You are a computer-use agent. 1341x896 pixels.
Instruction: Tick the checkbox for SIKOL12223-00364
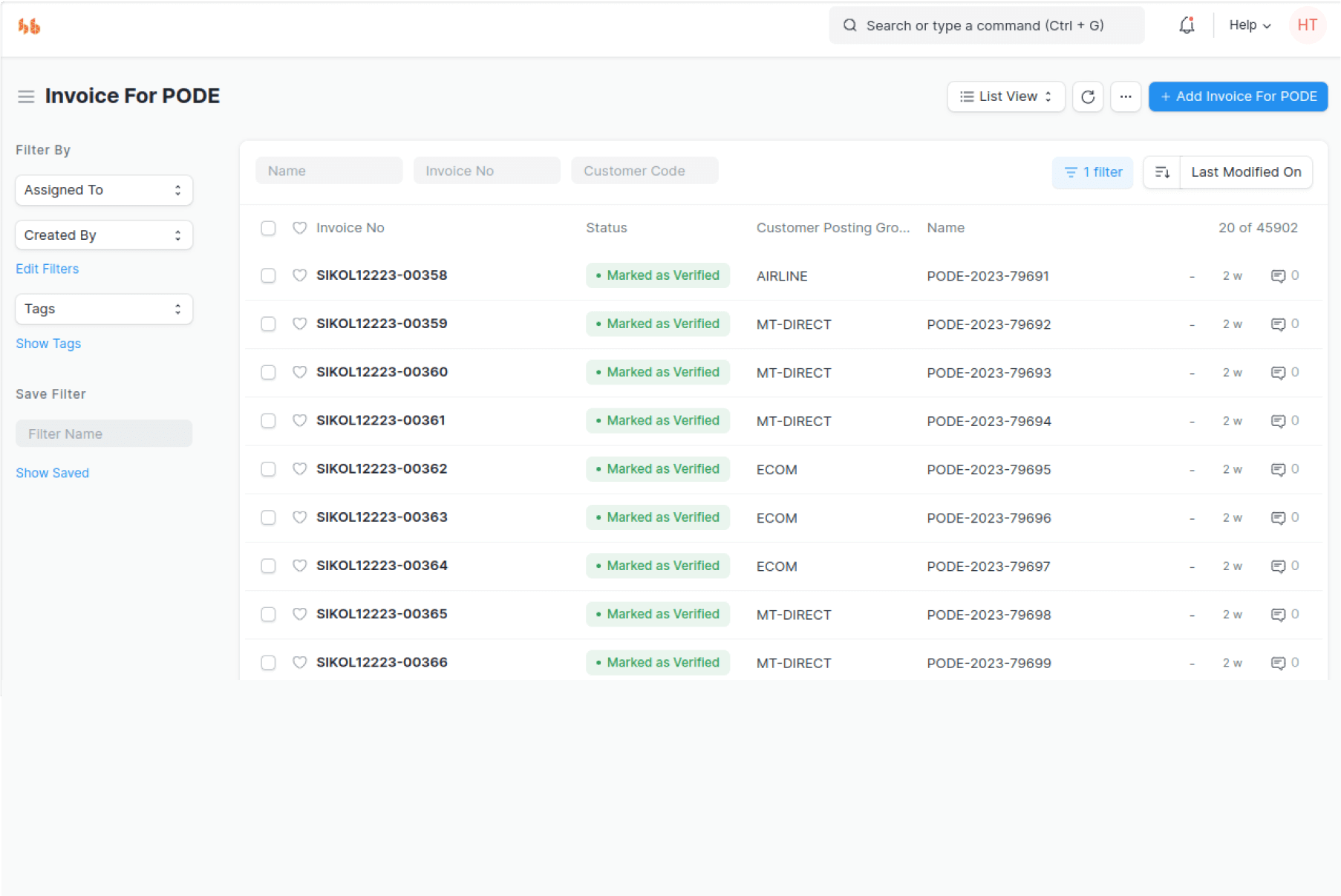click(x=268, y=566)
